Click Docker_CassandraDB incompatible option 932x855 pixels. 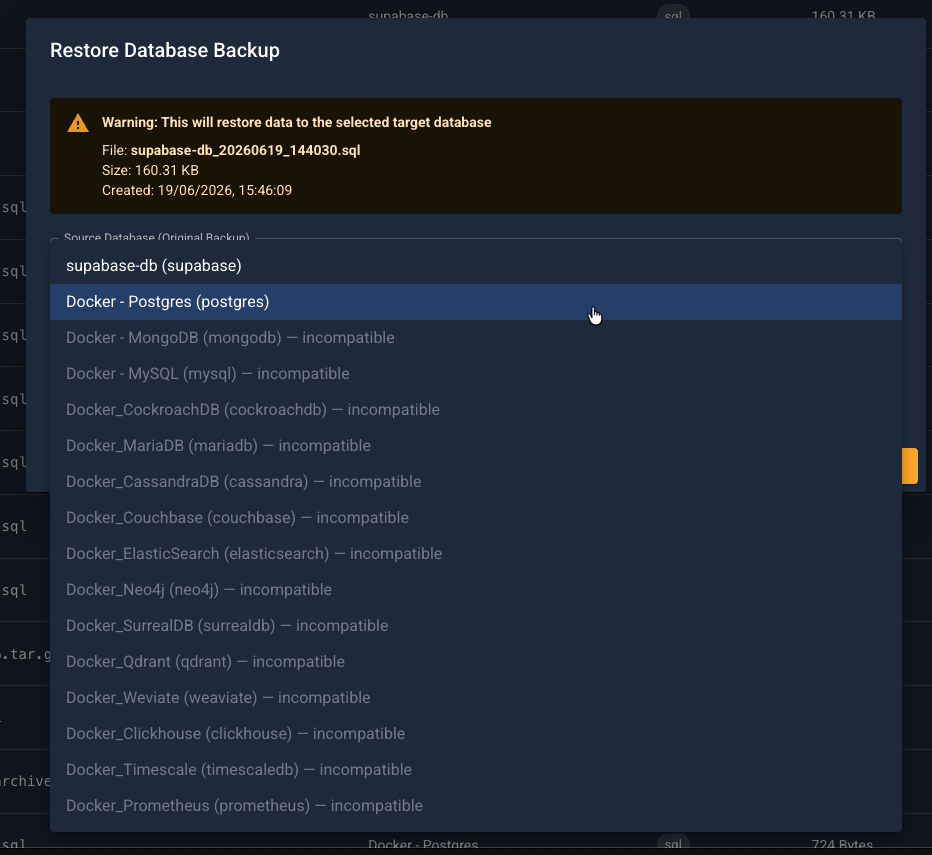[476, 482]
